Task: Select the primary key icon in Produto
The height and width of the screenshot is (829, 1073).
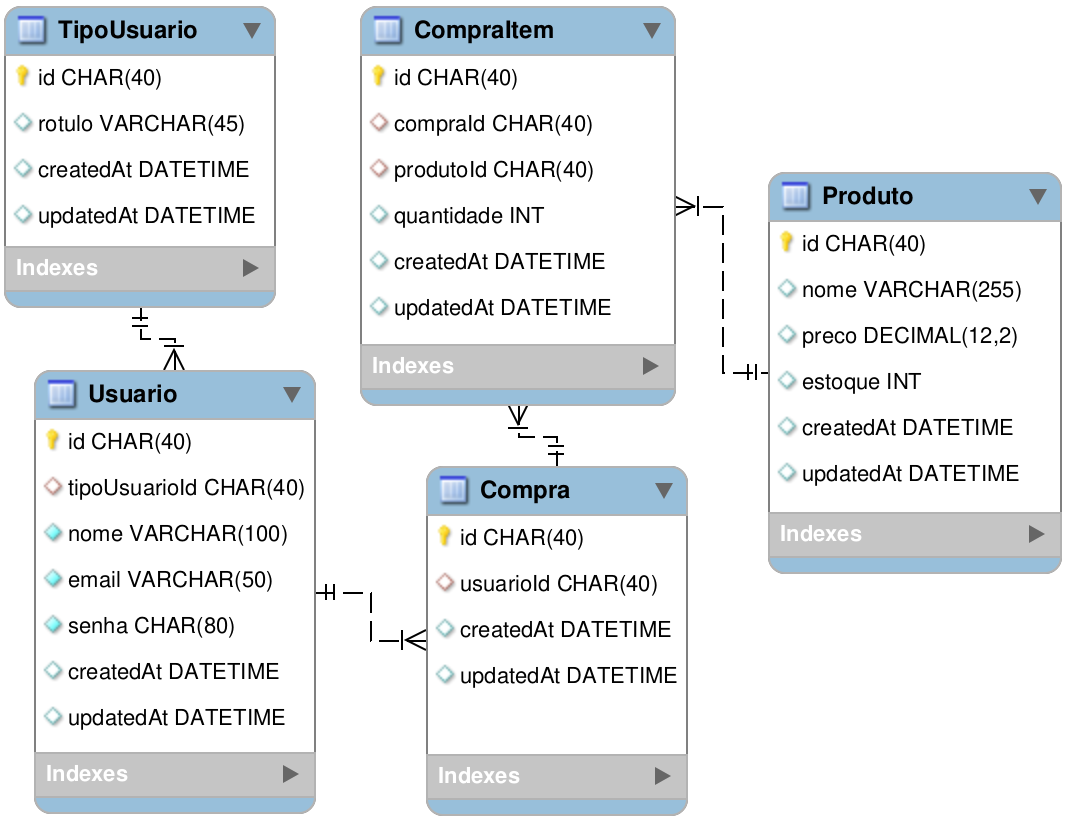Action: (x=786, y=242)
